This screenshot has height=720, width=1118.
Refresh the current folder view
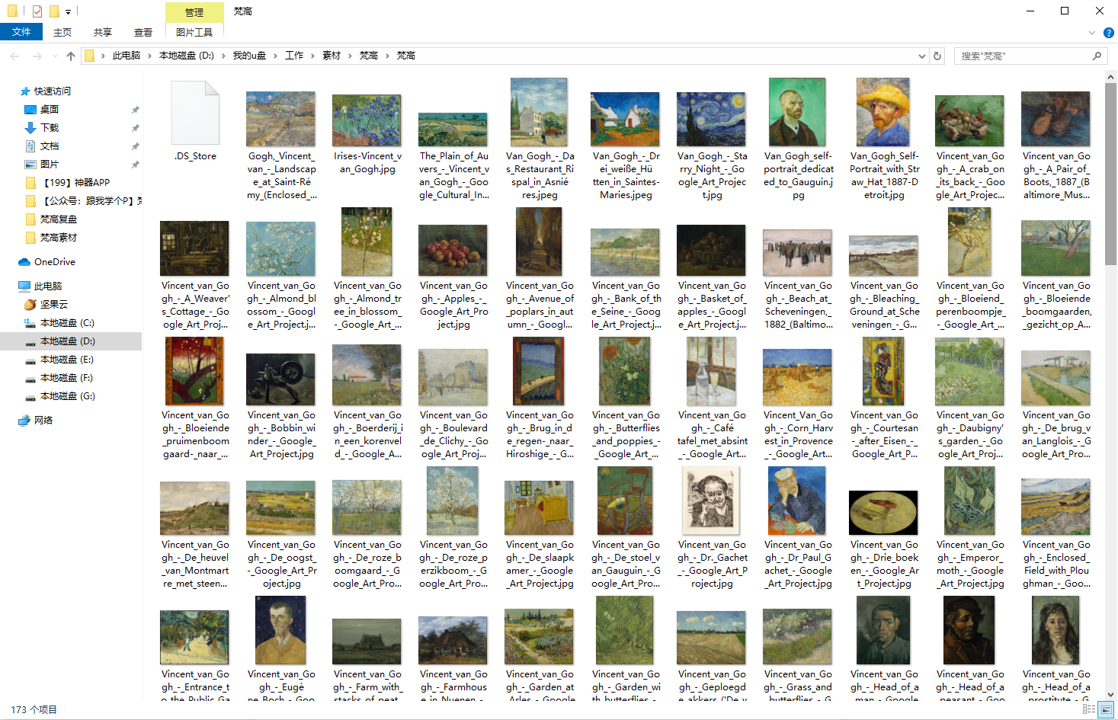pos(937,56)
